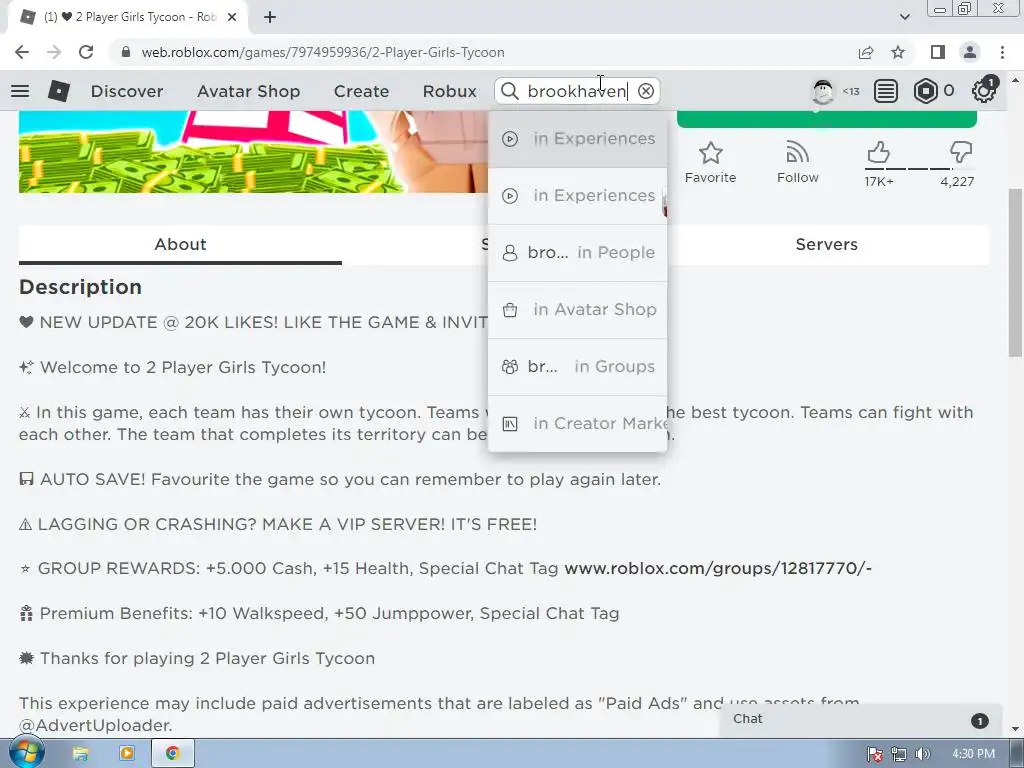
Task: Go forward in browser history
Action: (x=54, y=52)
